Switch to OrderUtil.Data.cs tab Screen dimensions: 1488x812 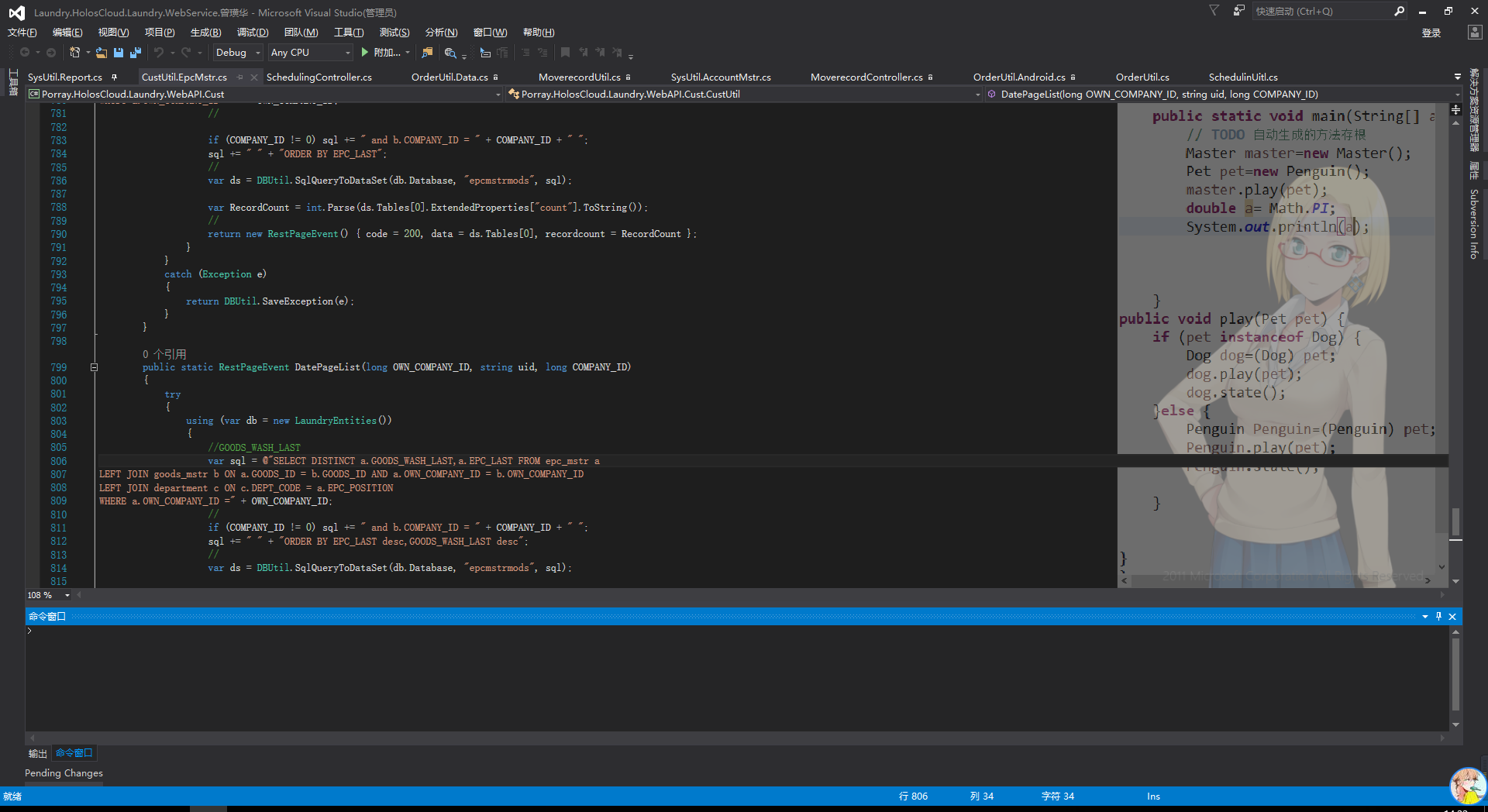coord(449,77)
